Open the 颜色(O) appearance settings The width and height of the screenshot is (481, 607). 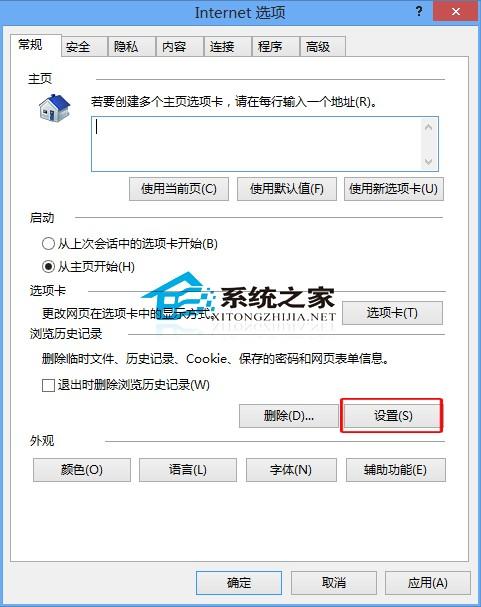pyautogui.click(x=82, y=470)
